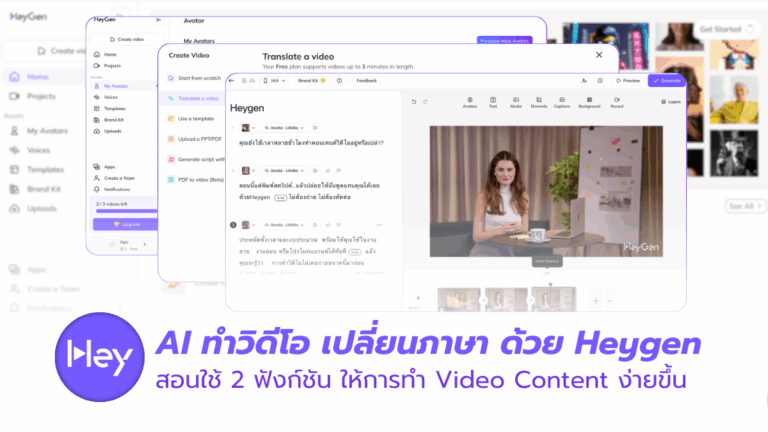
Task: Open the help icon next to Brand Kit
Action: click(x=339, y=80)
